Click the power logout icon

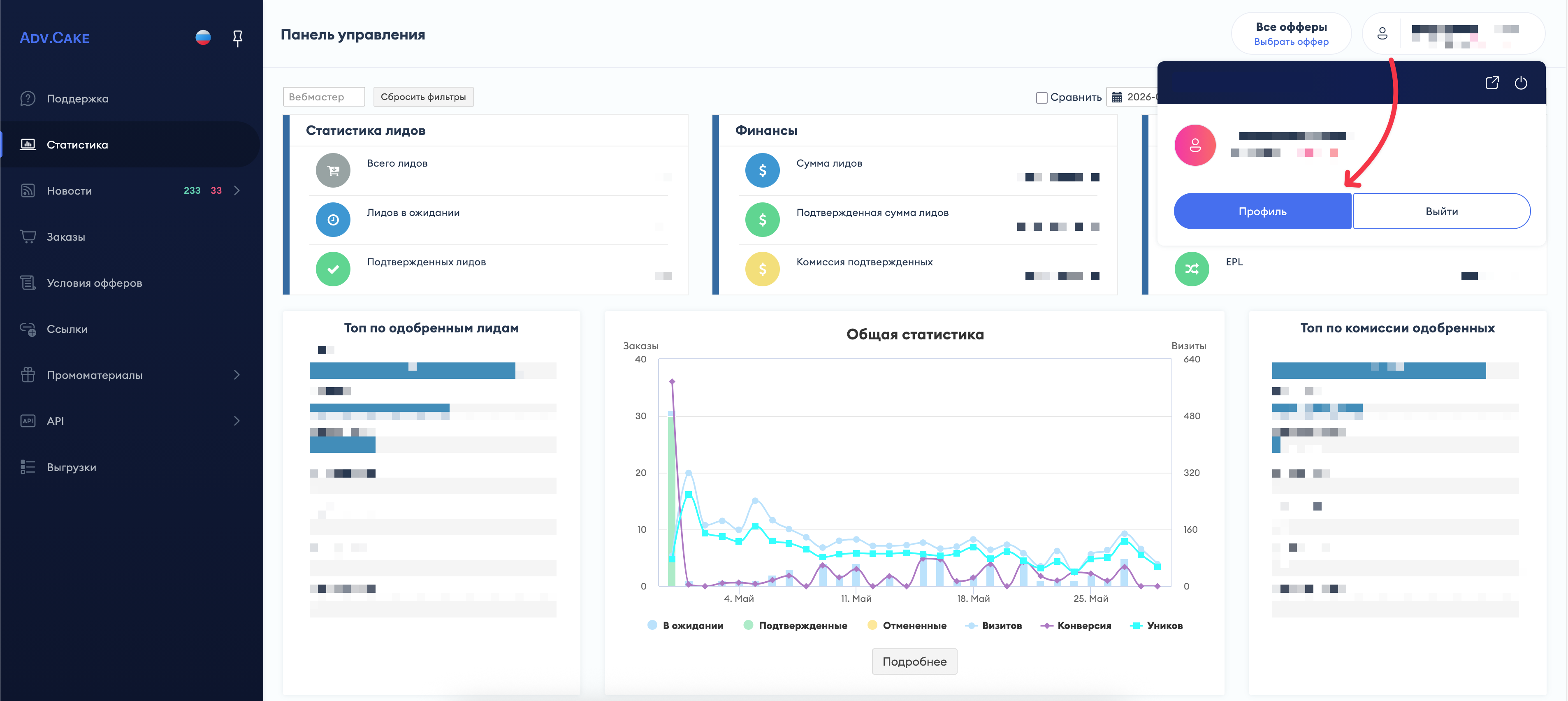(x=1521, y=83)
